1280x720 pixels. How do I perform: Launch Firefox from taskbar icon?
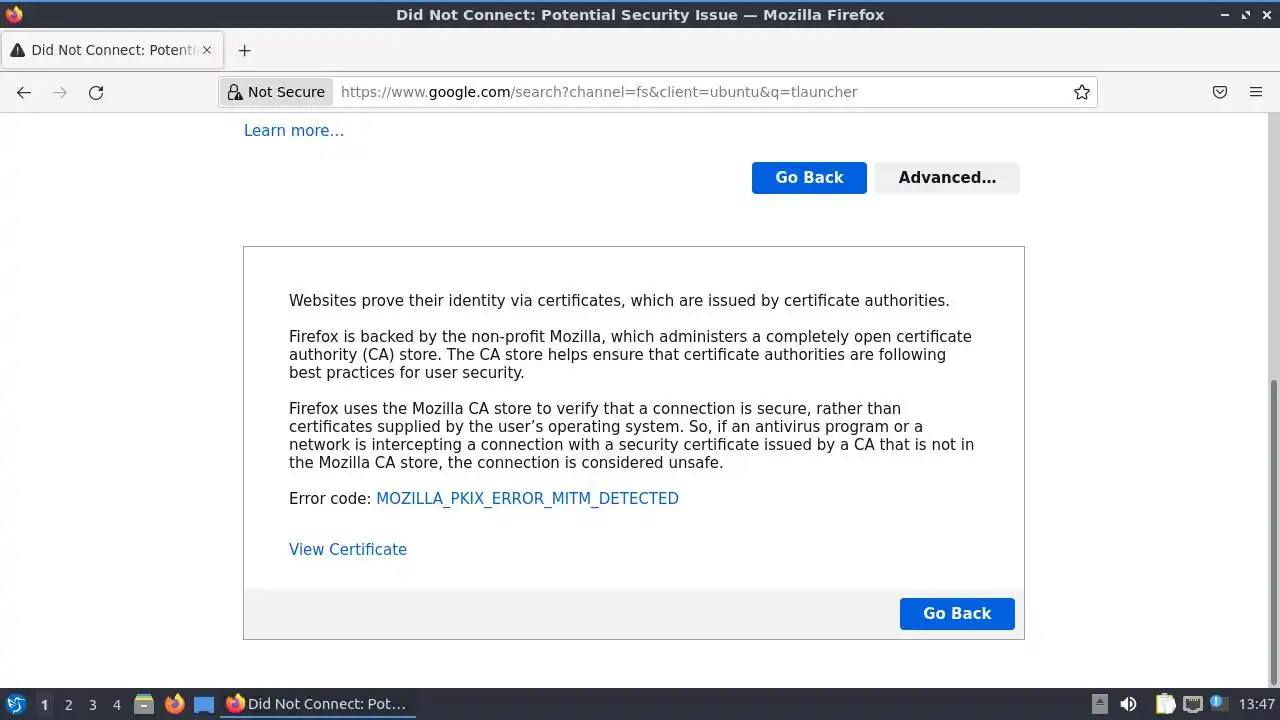(175, 704)
